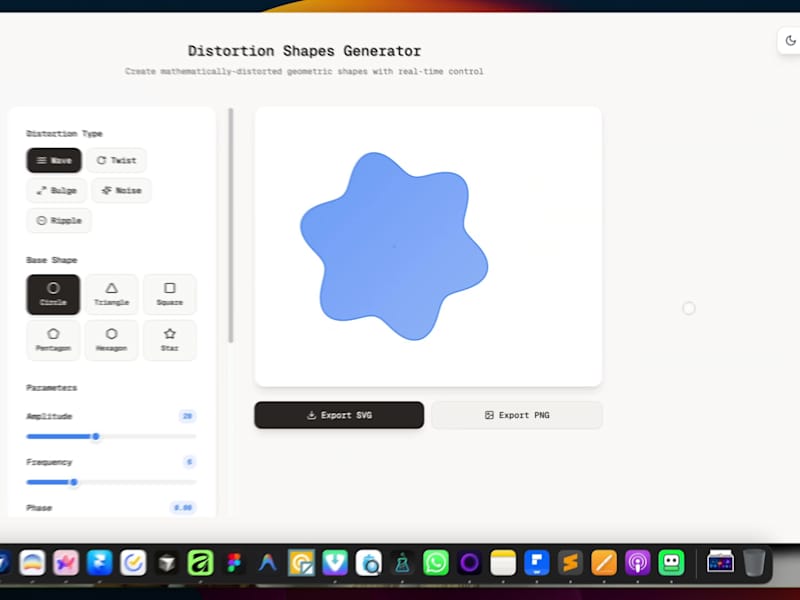Open the blue letter 'A' app in the dock
This screenshot has width=800, height=600.
(x=267, y=563)
